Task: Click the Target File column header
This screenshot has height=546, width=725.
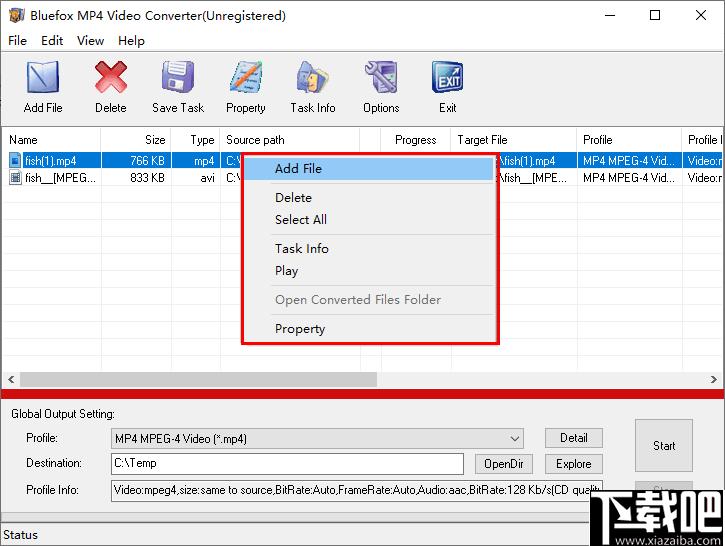Action: [x=514, y=140]
